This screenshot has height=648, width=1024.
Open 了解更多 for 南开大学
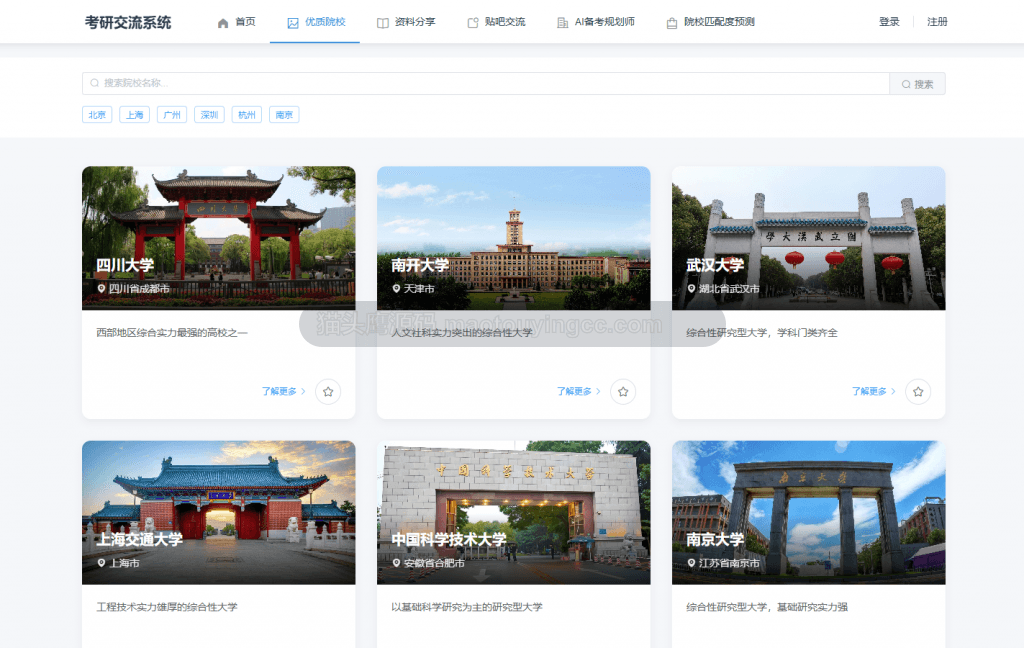coord(579,391)
